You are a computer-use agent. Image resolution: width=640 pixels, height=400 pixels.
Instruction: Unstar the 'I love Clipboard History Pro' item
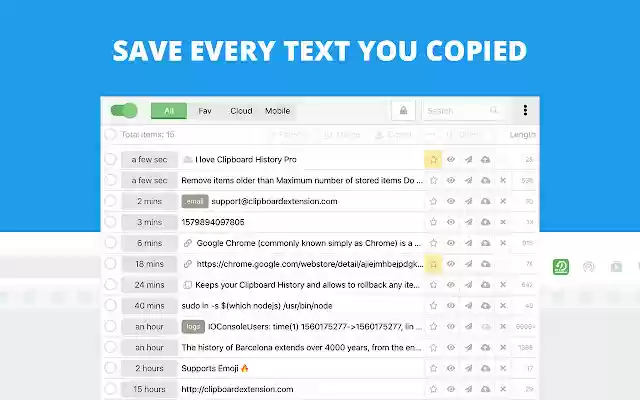(433, 159)
